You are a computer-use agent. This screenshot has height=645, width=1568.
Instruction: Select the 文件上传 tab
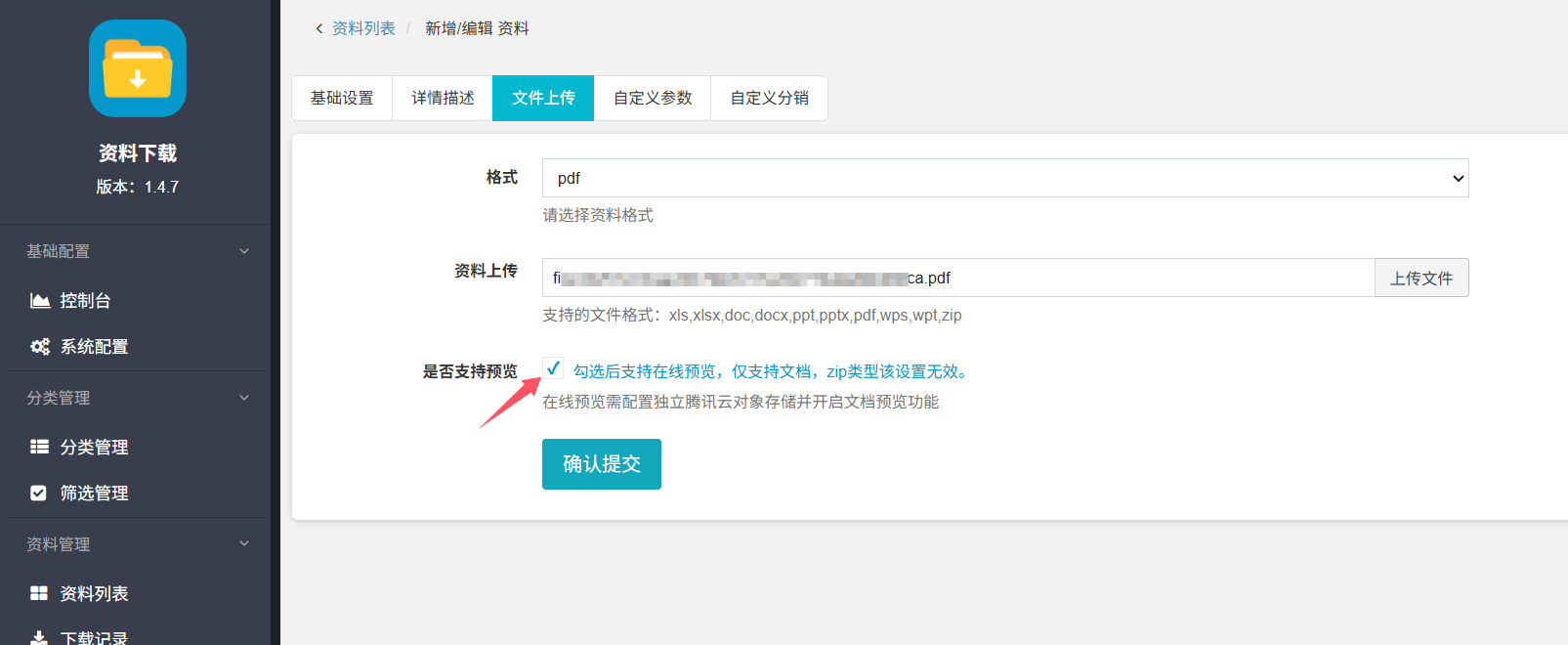click(x=543, y=98)
